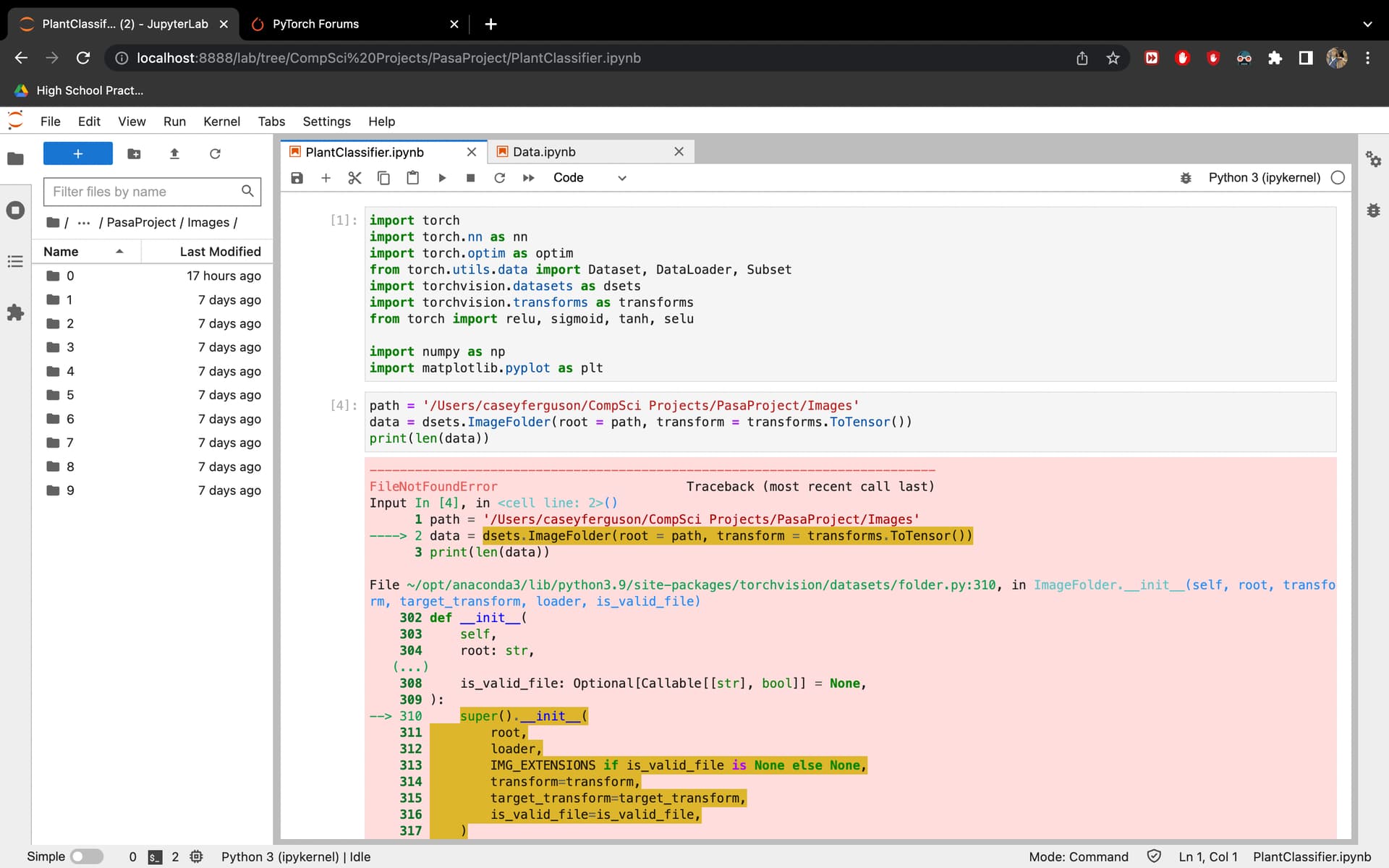Copy the selected cell
Viewport: 1389px width, 868px height.
pyautogui.click(x=383, y=177)
